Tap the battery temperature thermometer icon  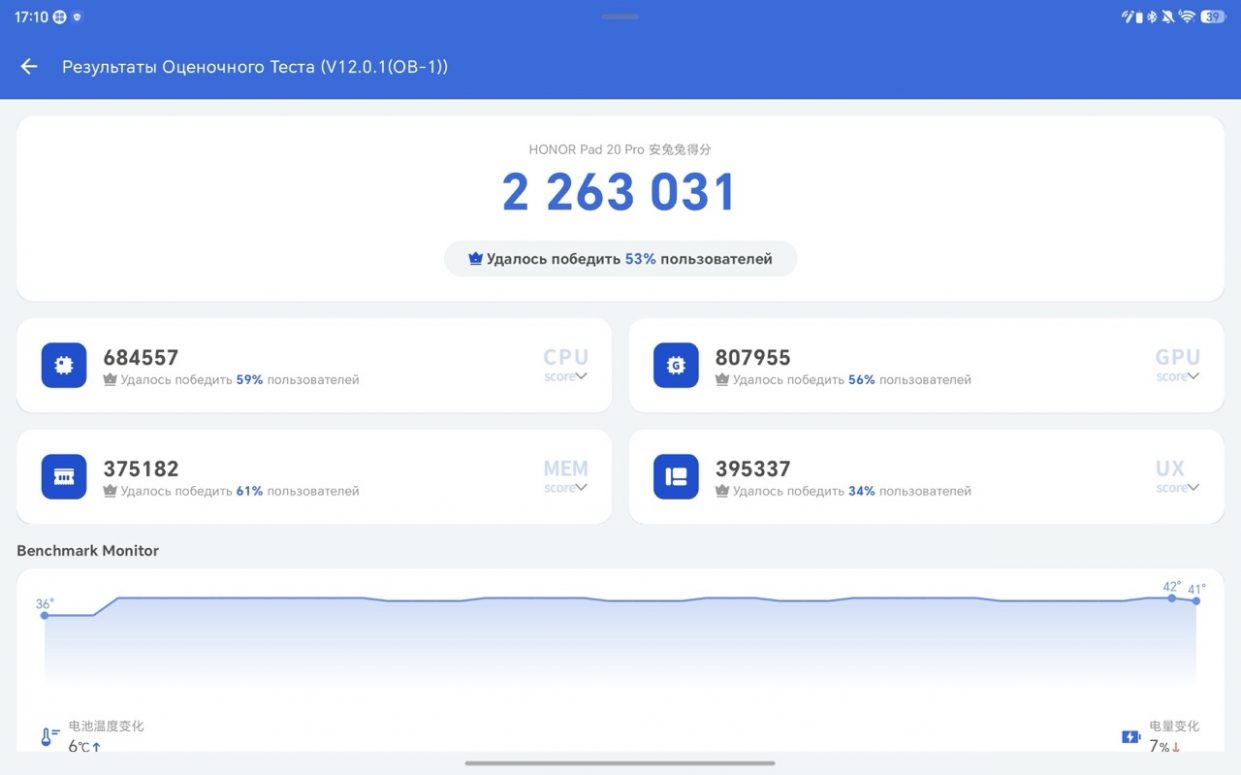point(50,737)
